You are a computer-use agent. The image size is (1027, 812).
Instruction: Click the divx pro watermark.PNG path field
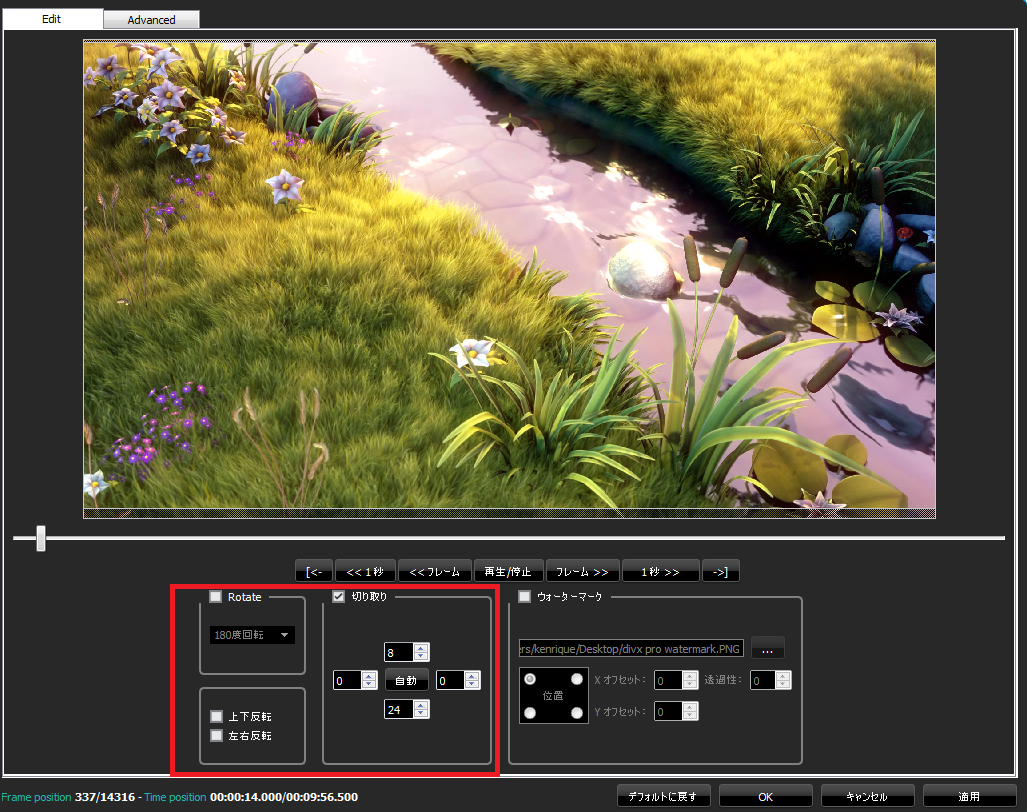(628, 648)
